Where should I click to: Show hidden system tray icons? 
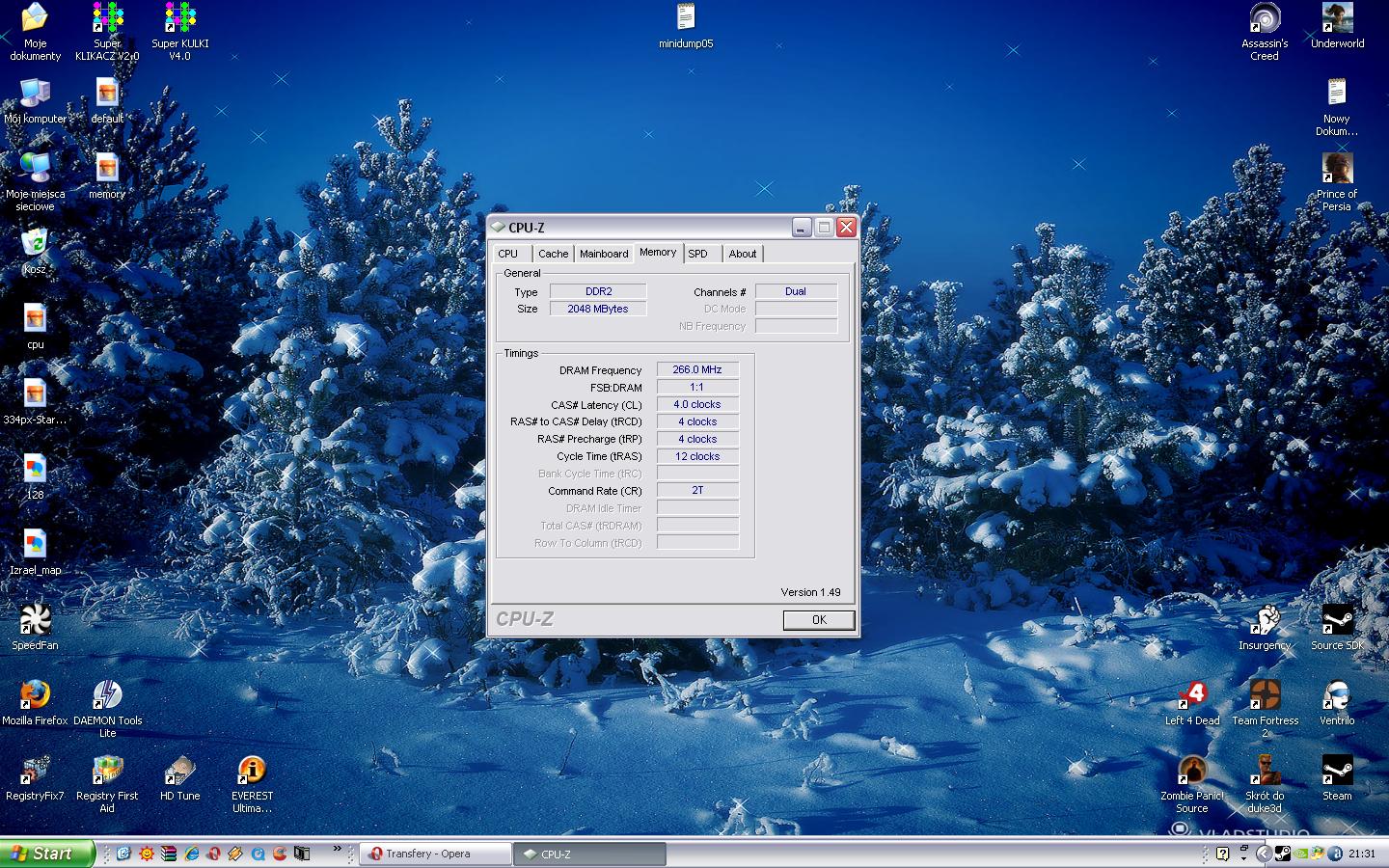click(1264, 854)
